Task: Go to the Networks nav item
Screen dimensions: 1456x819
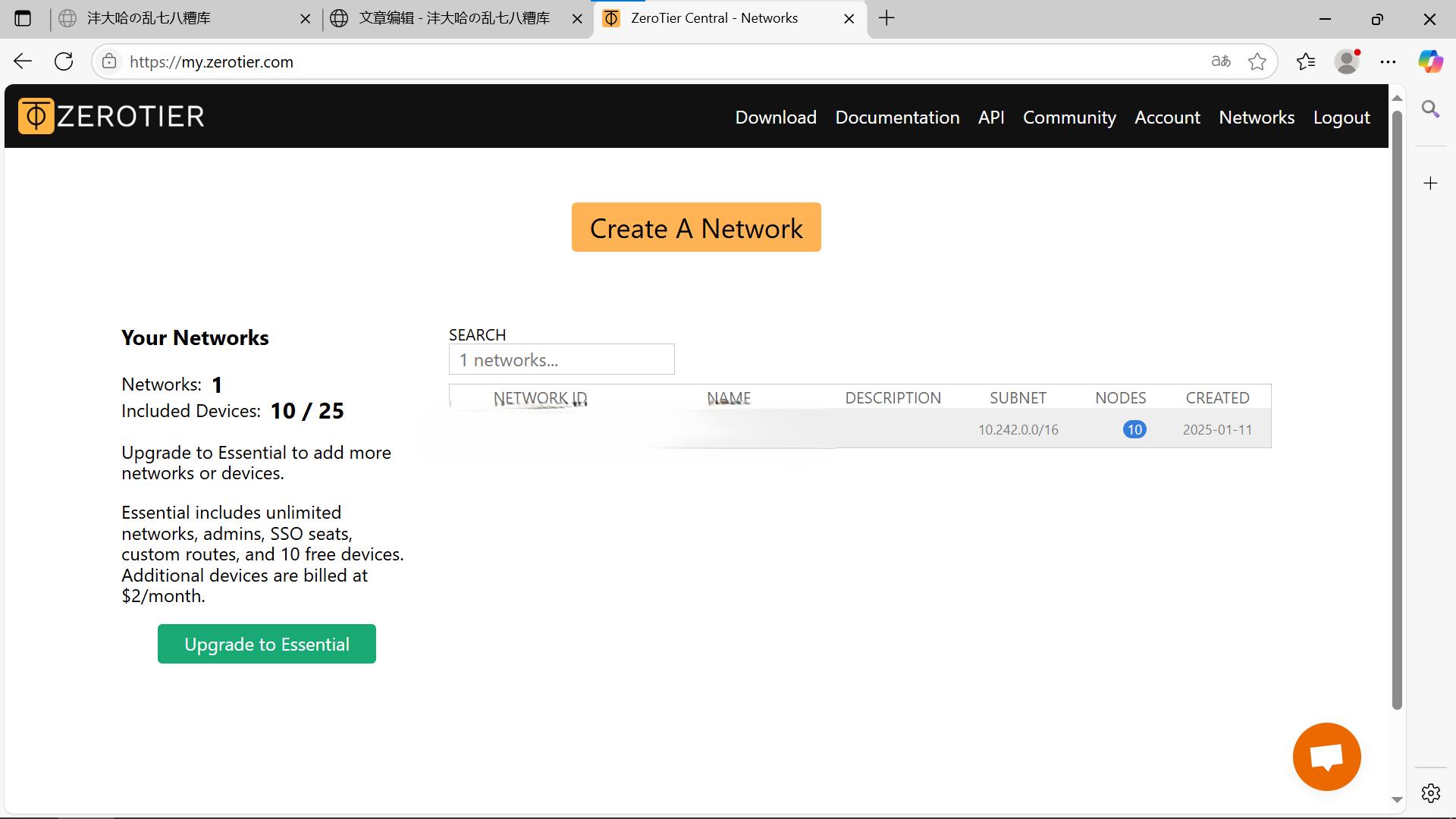Action: point(1257,118)
